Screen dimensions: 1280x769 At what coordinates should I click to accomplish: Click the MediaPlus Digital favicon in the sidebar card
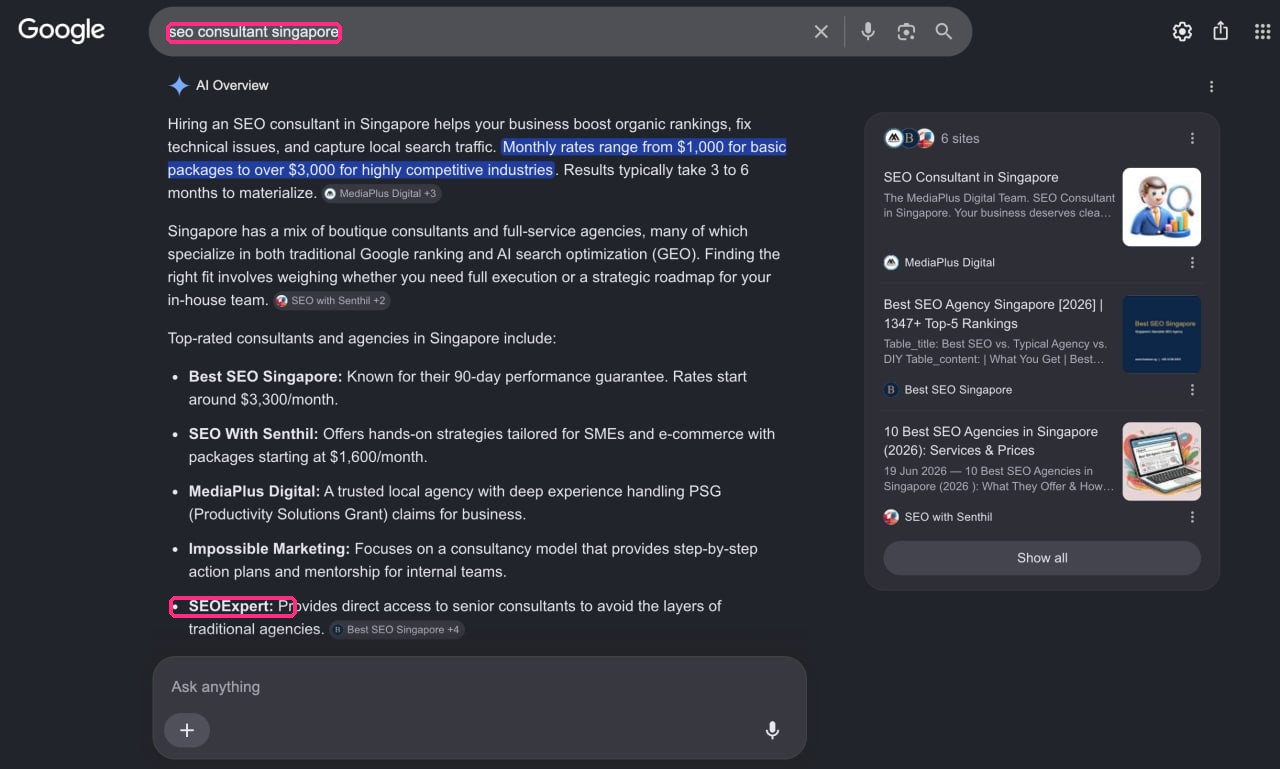[891, 263]
